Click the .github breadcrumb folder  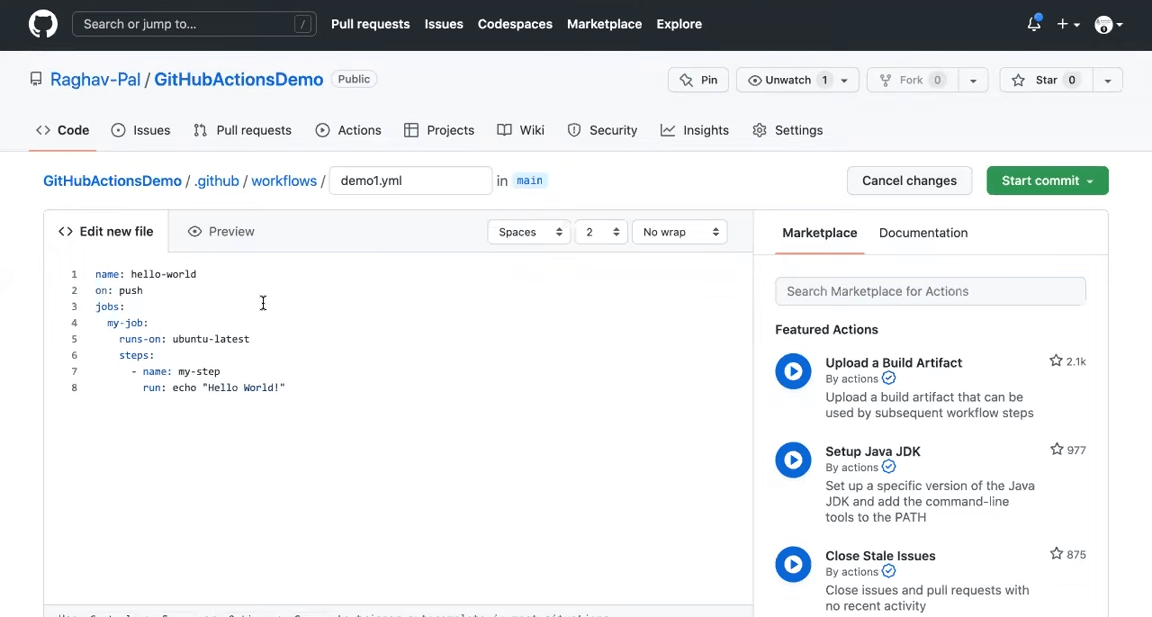(x=217, y=181)
